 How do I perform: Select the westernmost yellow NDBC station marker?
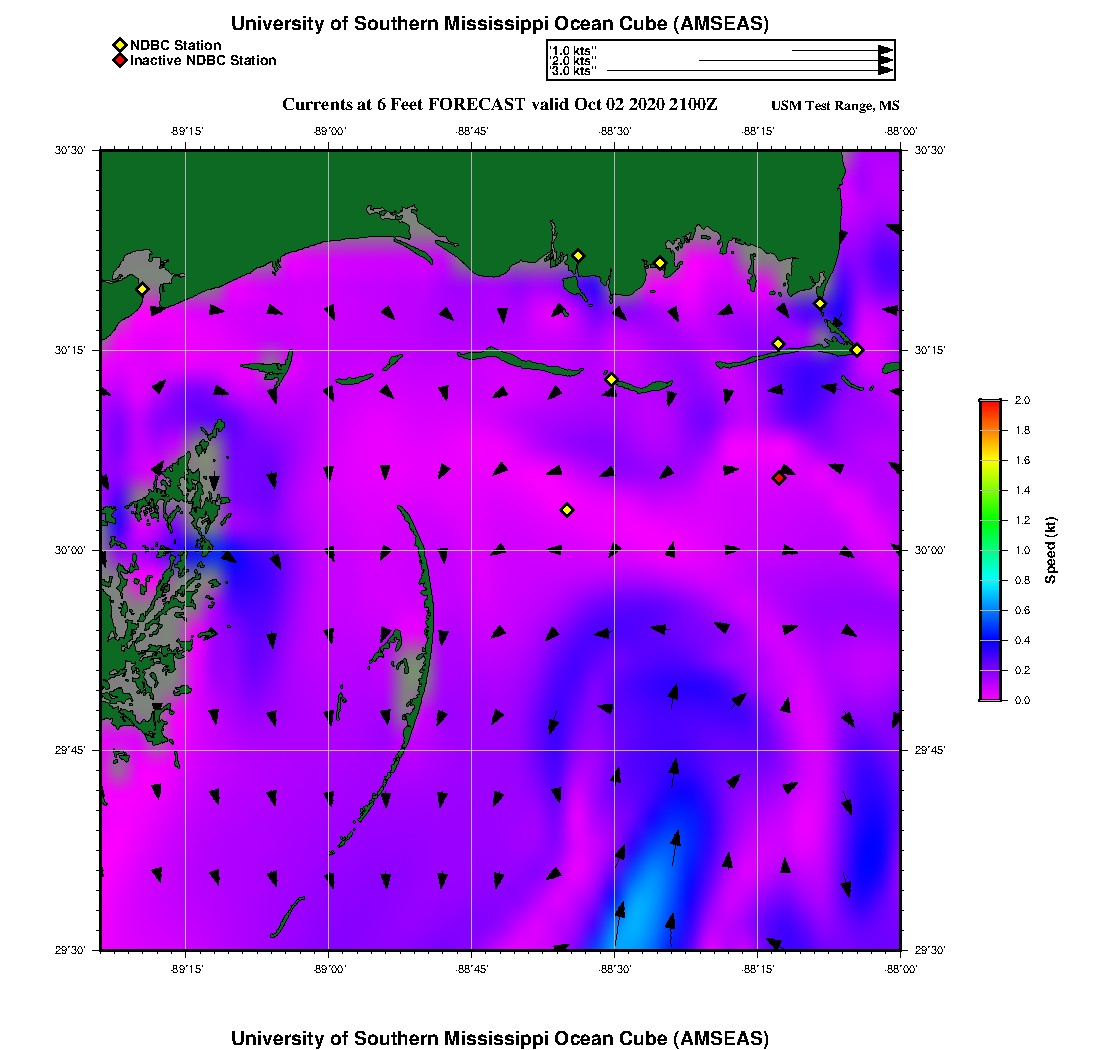[x=143, y=289]
